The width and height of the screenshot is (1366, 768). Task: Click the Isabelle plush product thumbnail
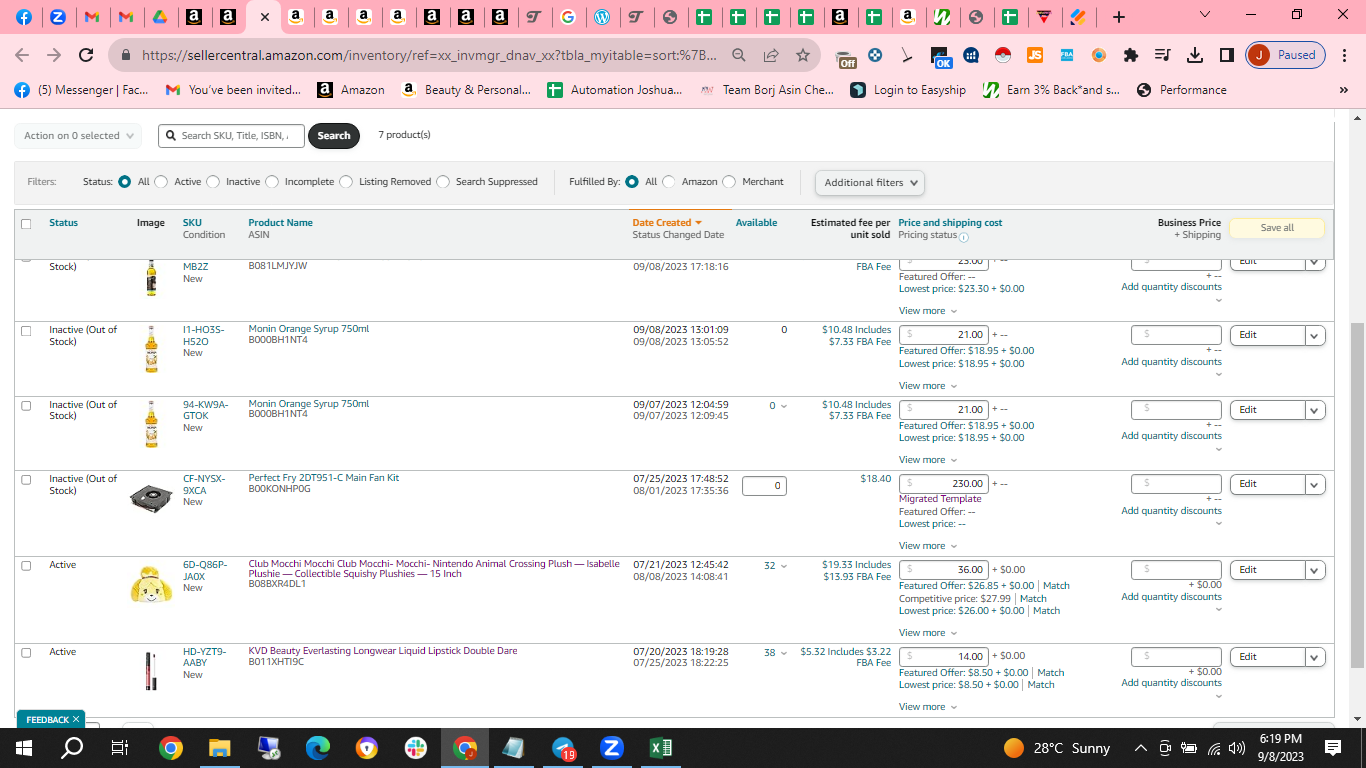coord(151,584)
